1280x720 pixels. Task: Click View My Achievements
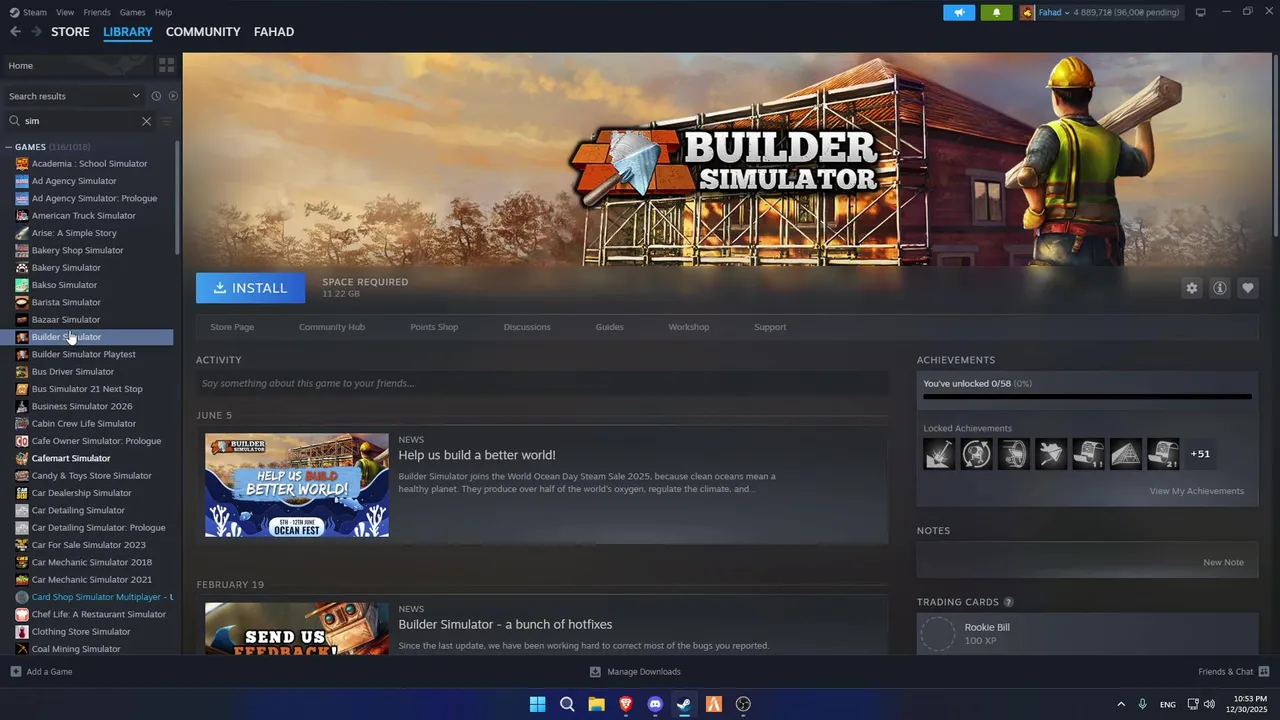pos(1196,491)
